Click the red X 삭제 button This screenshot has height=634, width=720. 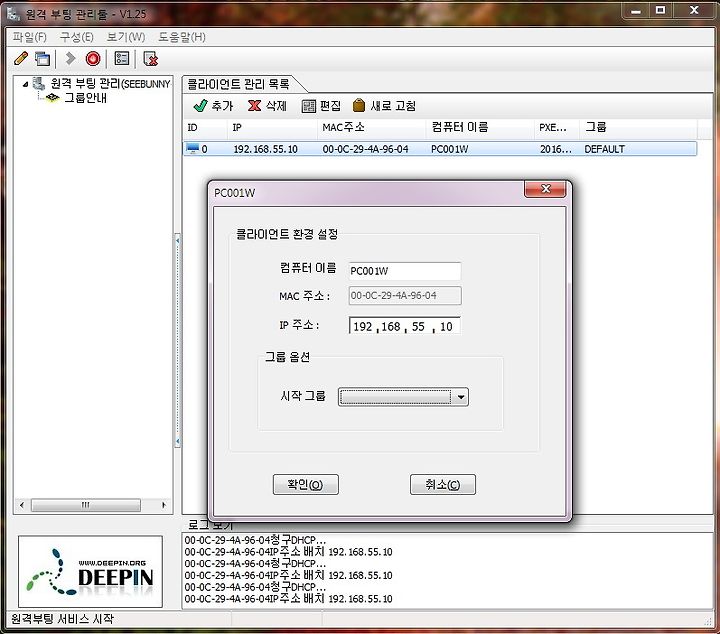[x=267, y=106]
